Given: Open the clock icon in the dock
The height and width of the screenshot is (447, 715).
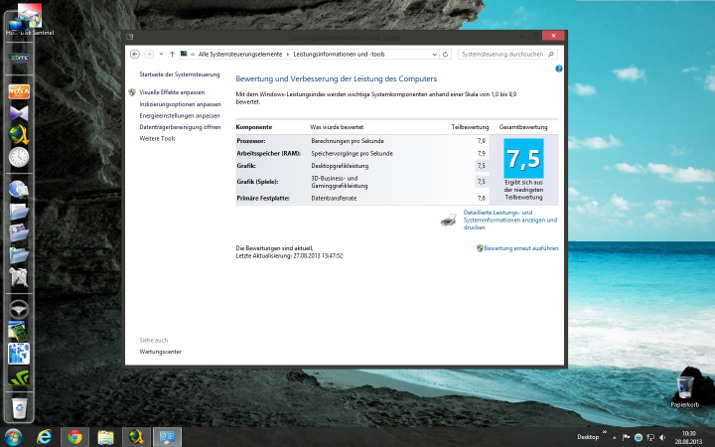Looking at the screenshot, I should [19, 157].
